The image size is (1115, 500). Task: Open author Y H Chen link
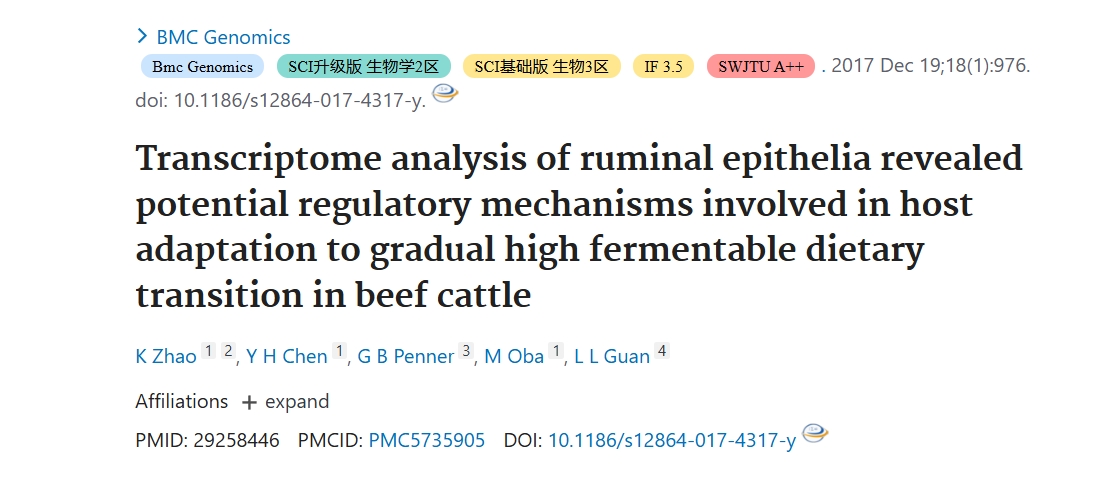[x=287, y=356]
